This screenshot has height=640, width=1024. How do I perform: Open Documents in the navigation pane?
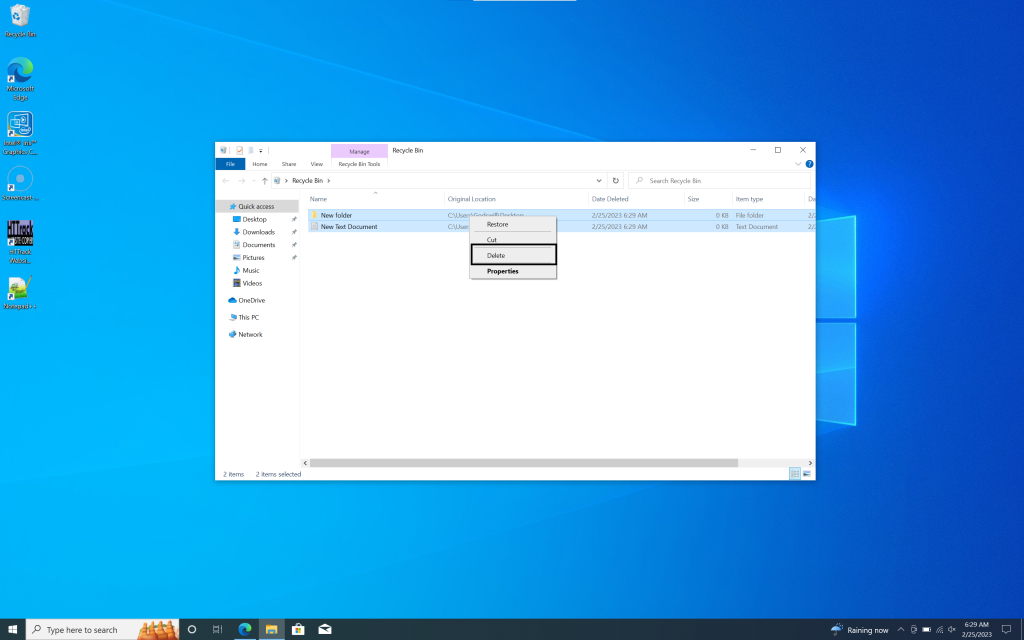tap(259, 245)
